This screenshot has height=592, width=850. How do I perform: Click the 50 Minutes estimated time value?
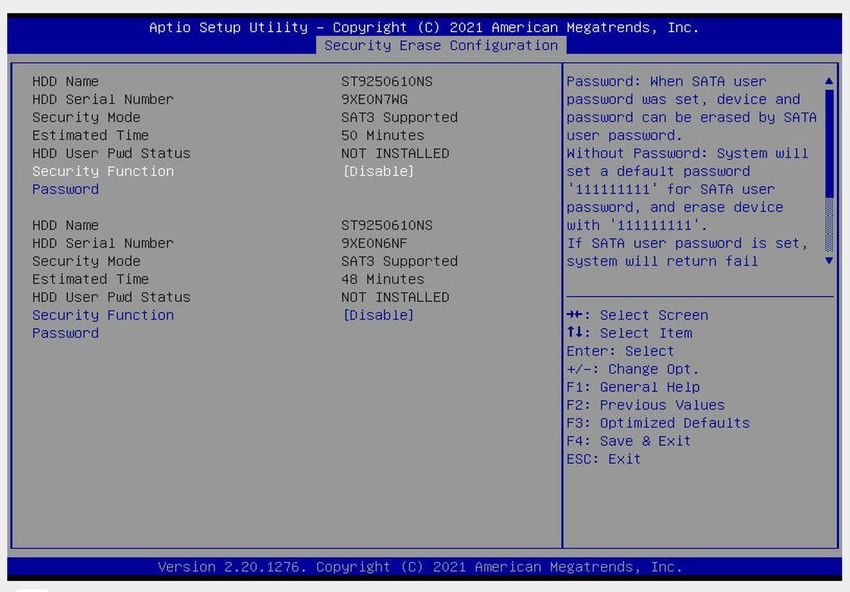click(x=383, y=135)
